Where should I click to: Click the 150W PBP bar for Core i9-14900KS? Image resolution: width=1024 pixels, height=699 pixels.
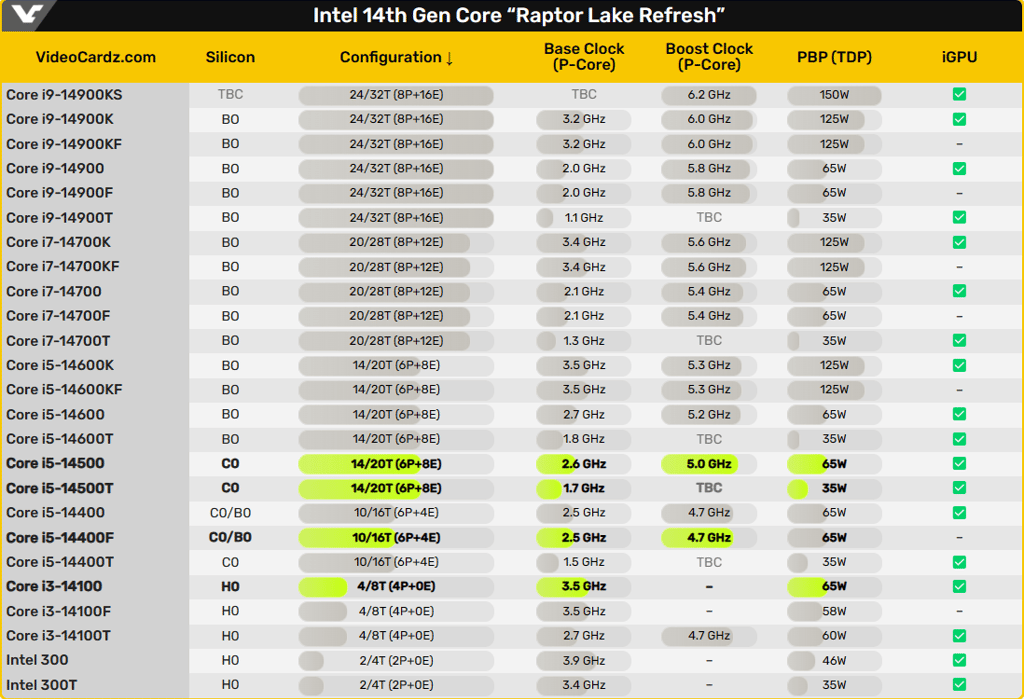point(834,95)
